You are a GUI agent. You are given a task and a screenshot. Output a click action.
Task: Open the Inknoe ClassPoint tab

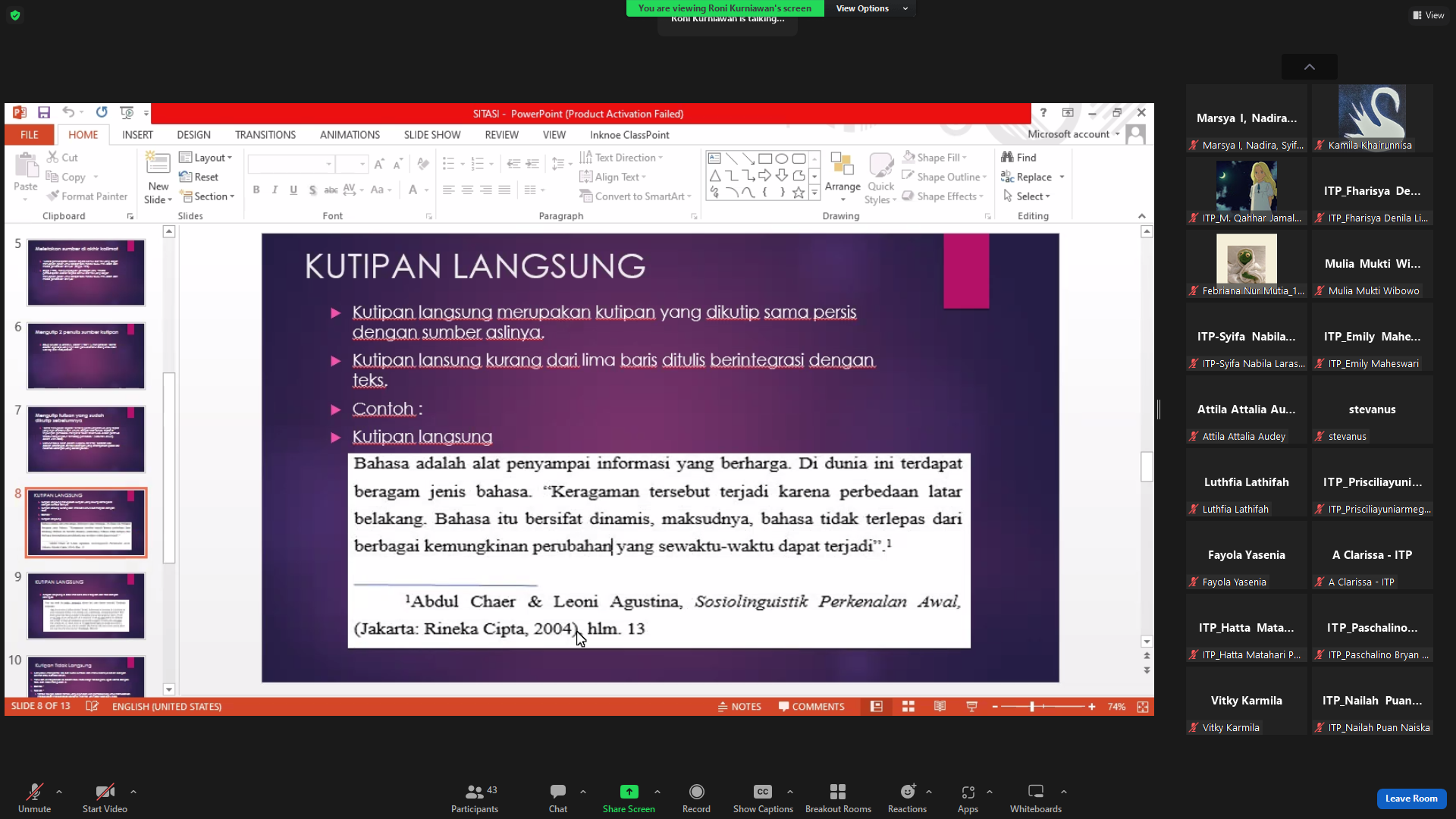click(x=629, y=134)
